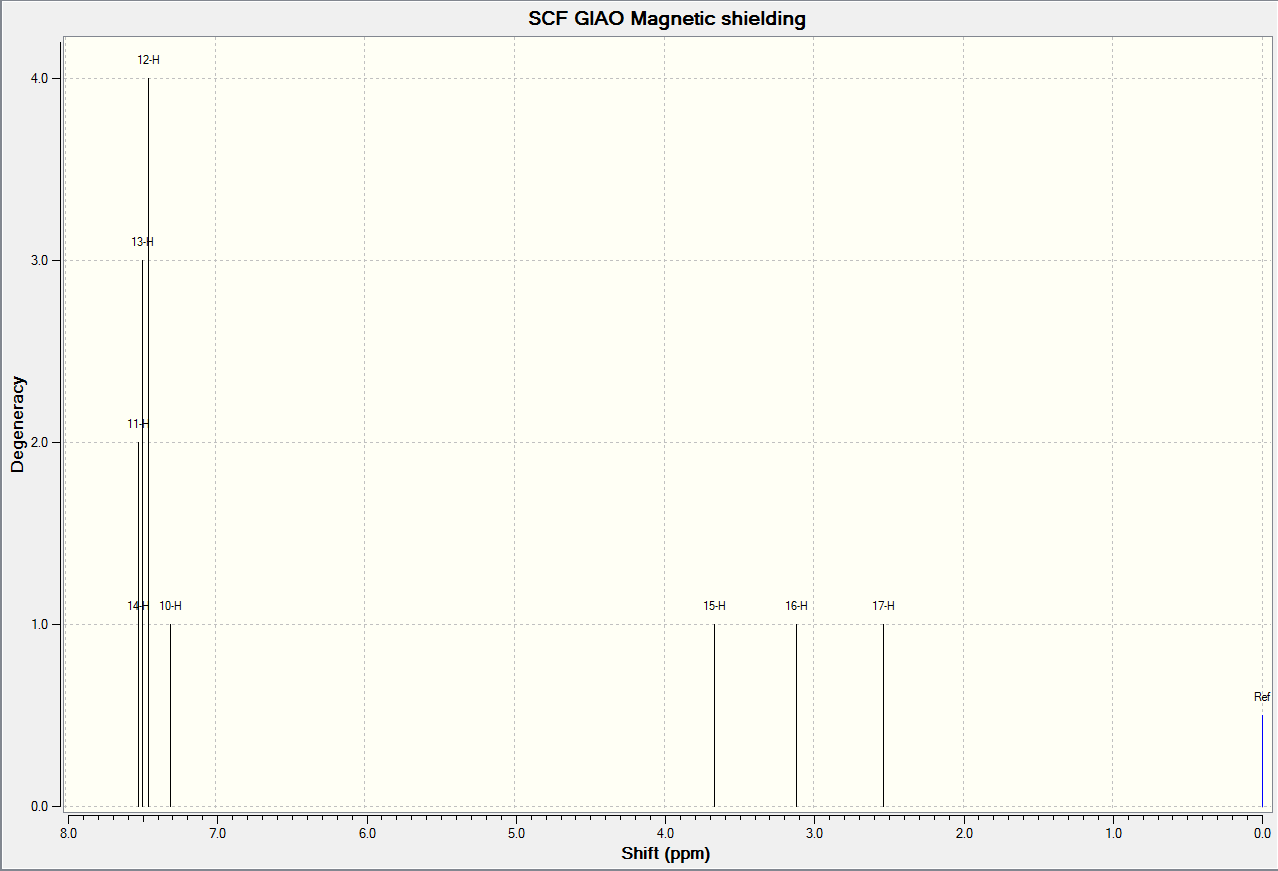Click the 12-H peak label
The height and width of the screenshot is (871, 1278).
[x=148, y=60]
